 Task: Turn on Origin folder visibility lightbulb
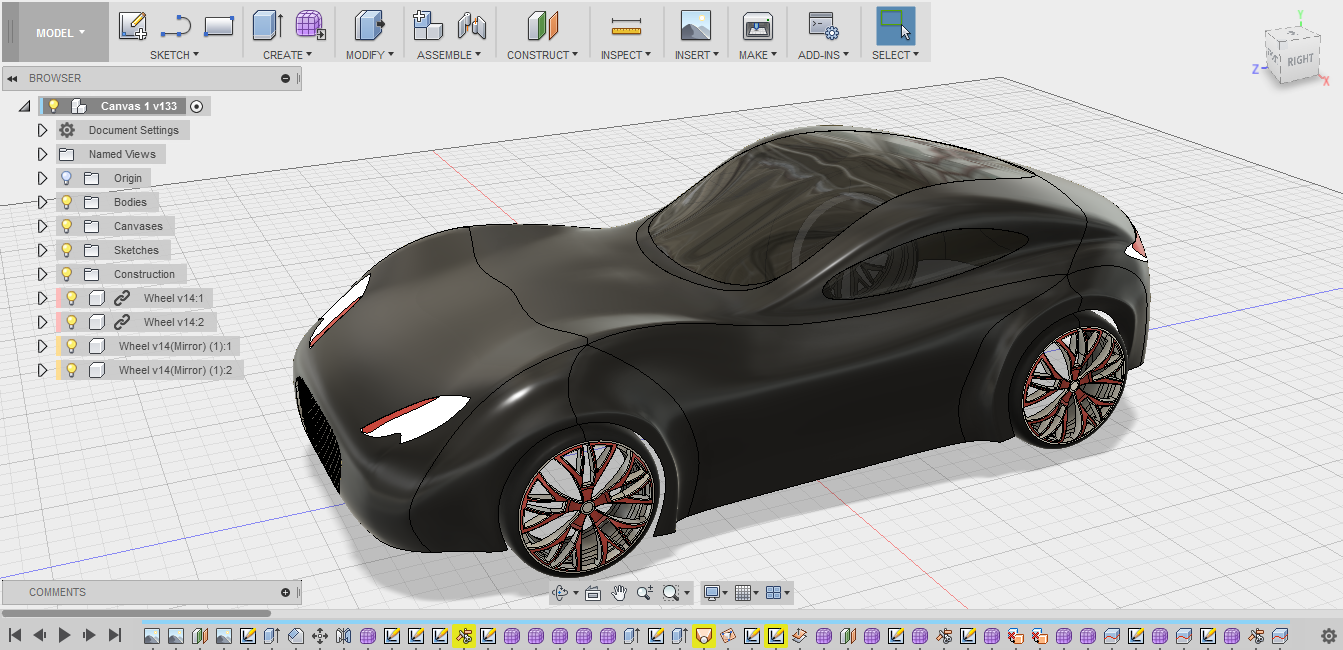tap(67, 178)
